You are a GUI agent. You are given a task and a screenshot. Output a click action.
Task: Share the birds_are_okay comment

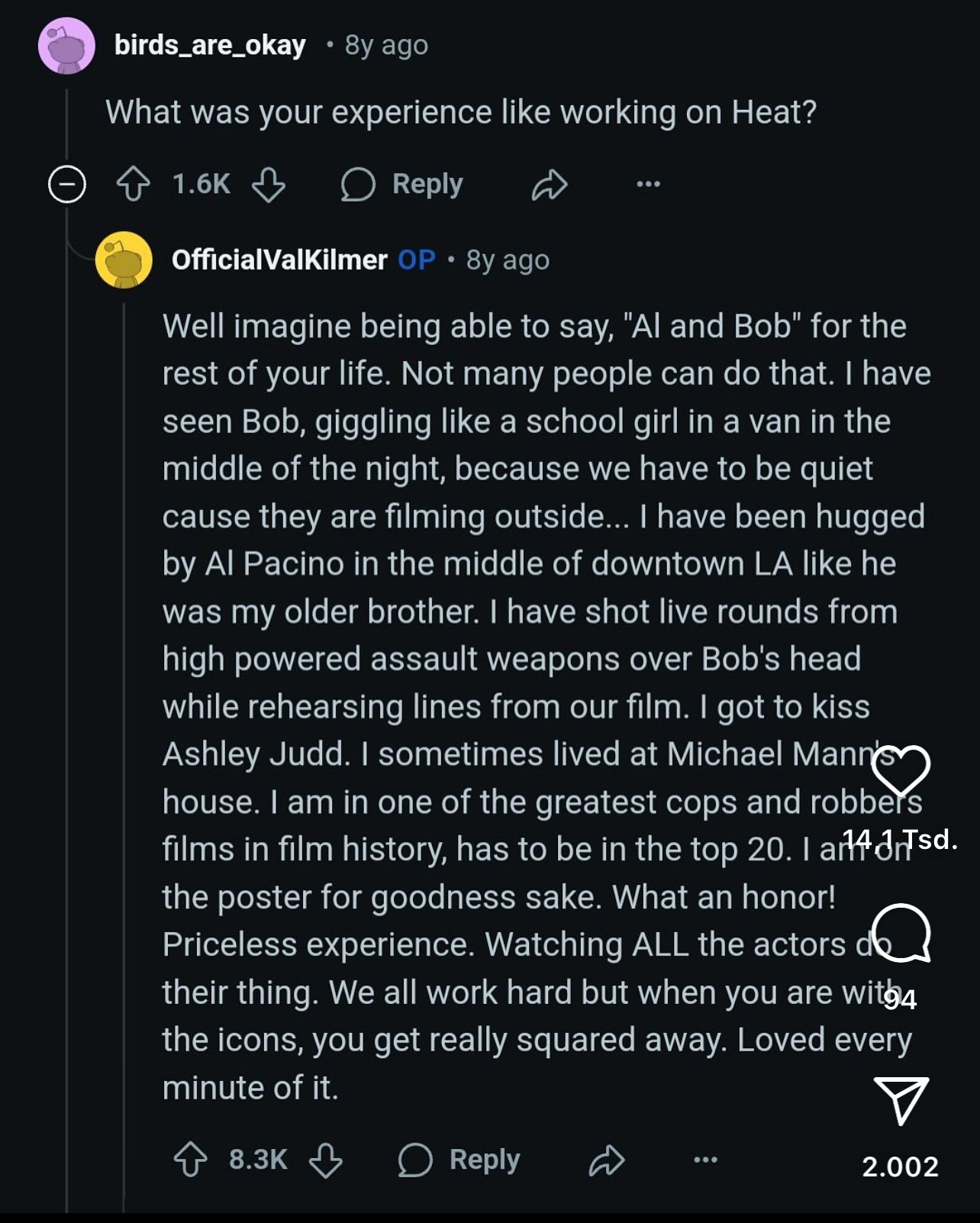click(550, 185)
